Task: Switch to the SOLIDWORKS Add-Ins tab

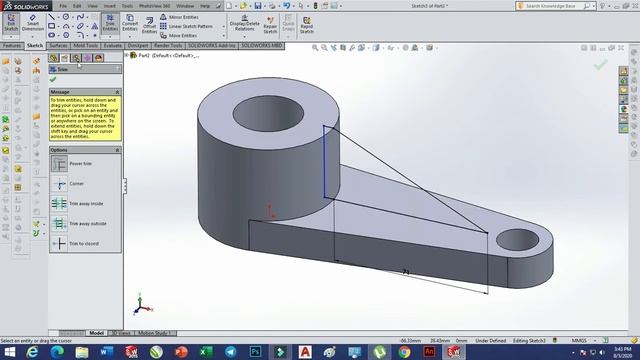Action: [x=211, y=46]
